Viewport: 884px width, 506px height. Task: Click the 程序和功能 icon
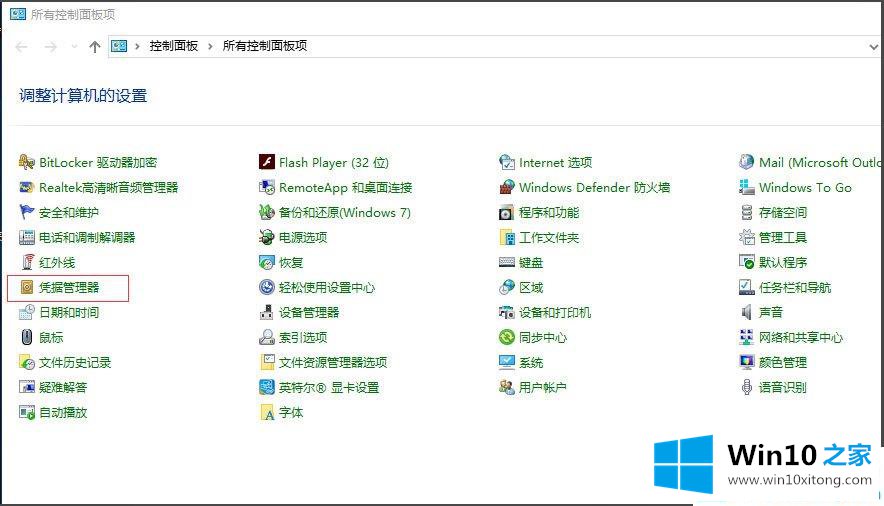click(507, 212)
